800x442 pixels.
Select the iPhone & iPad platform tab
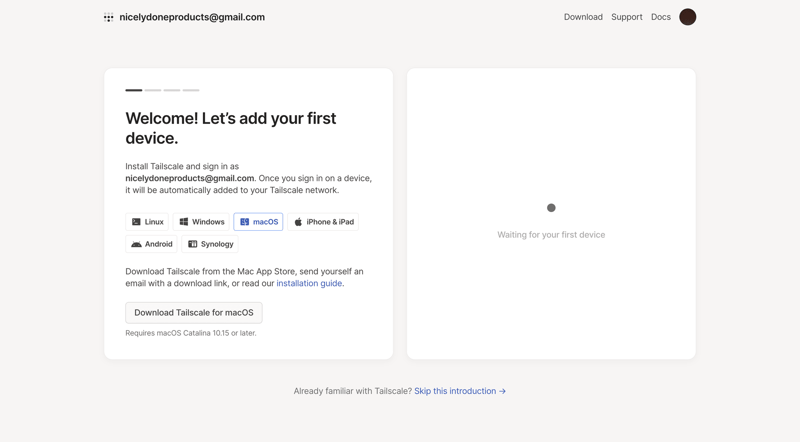click(x=323, y=222)
